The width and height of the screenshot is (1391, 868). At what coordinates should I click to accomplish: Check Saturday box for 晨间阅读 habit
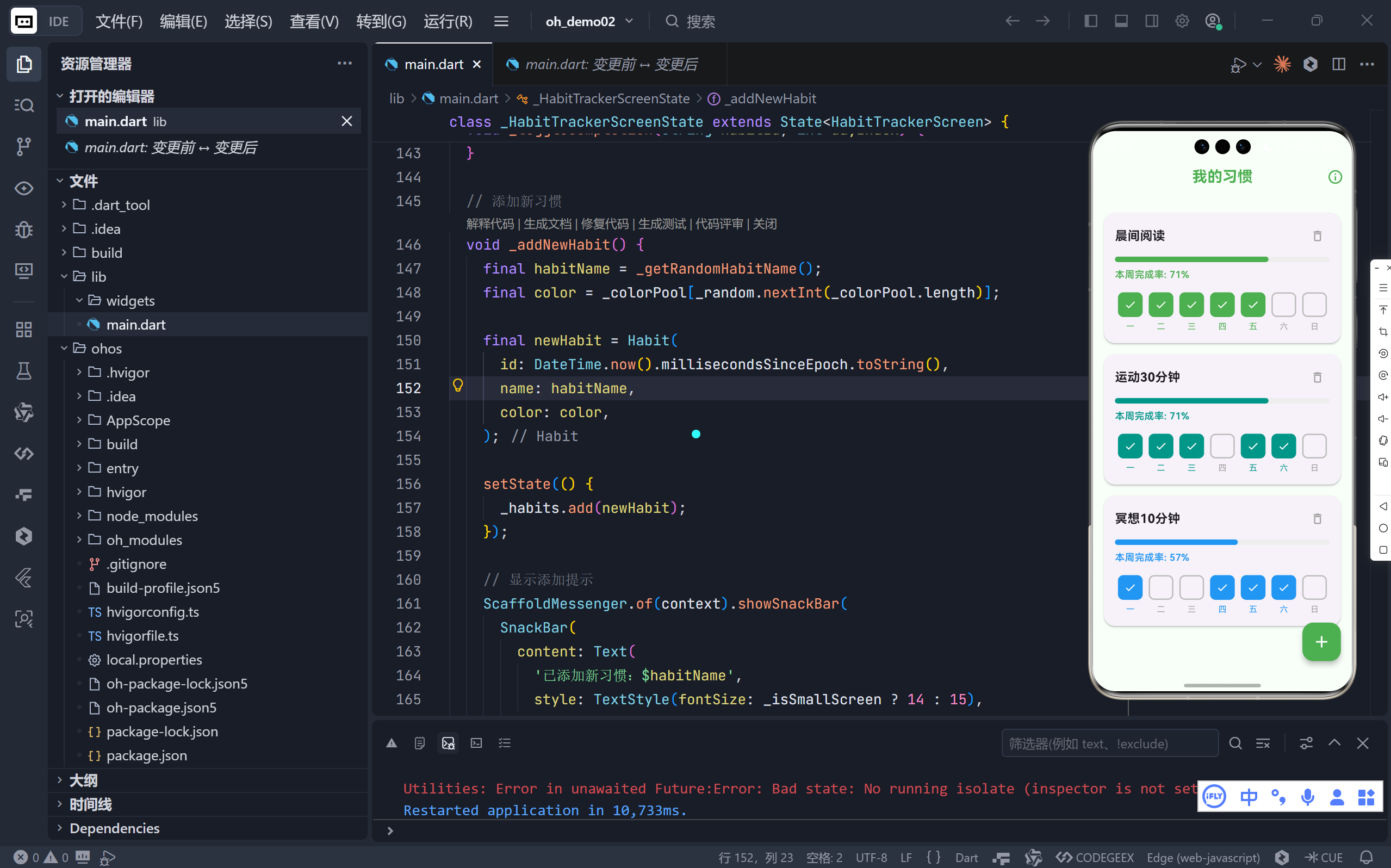pyautogui.click(x=1283, y=304)
